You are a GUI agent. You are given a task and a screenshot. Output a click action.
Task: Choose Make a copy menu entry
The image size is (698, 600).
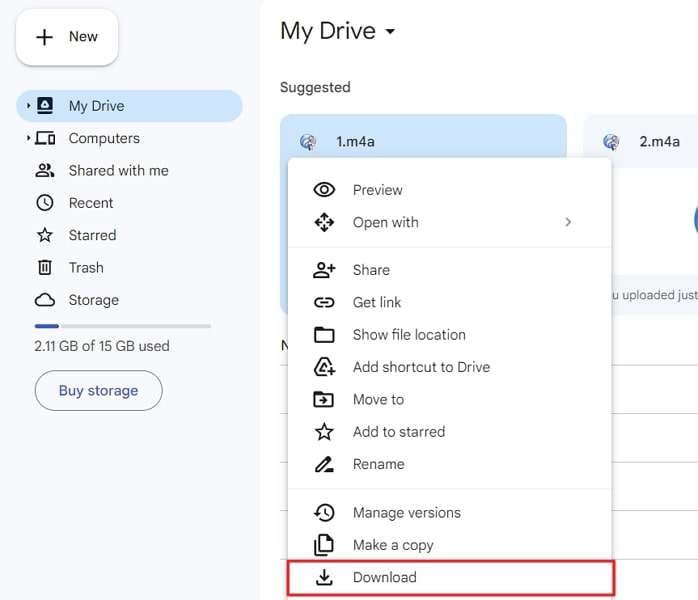(x=392, y=545)
